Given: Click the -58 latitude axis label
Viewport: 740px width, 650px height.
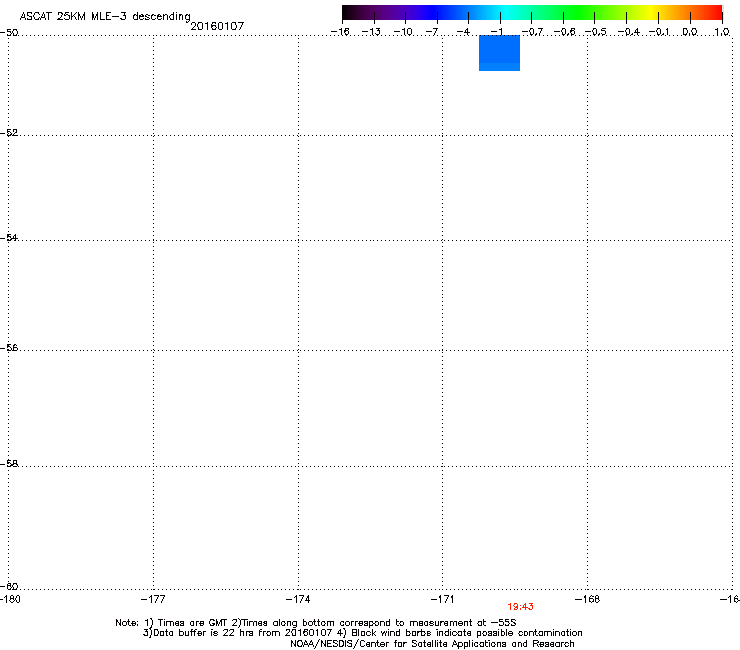Looking at the screenshot, I should pyautogui.click(x=9, y=464).
